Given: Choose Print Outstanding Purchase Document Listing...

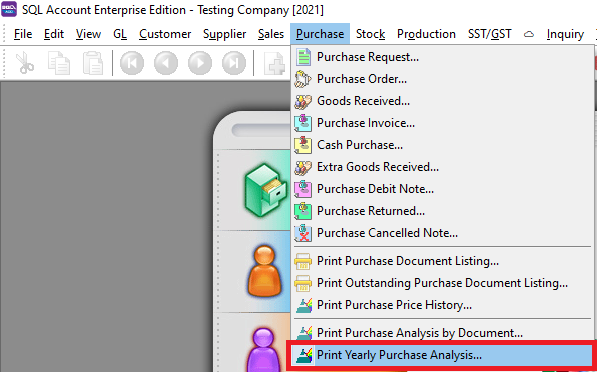Looking at the screenshot, I should point(442,283).
